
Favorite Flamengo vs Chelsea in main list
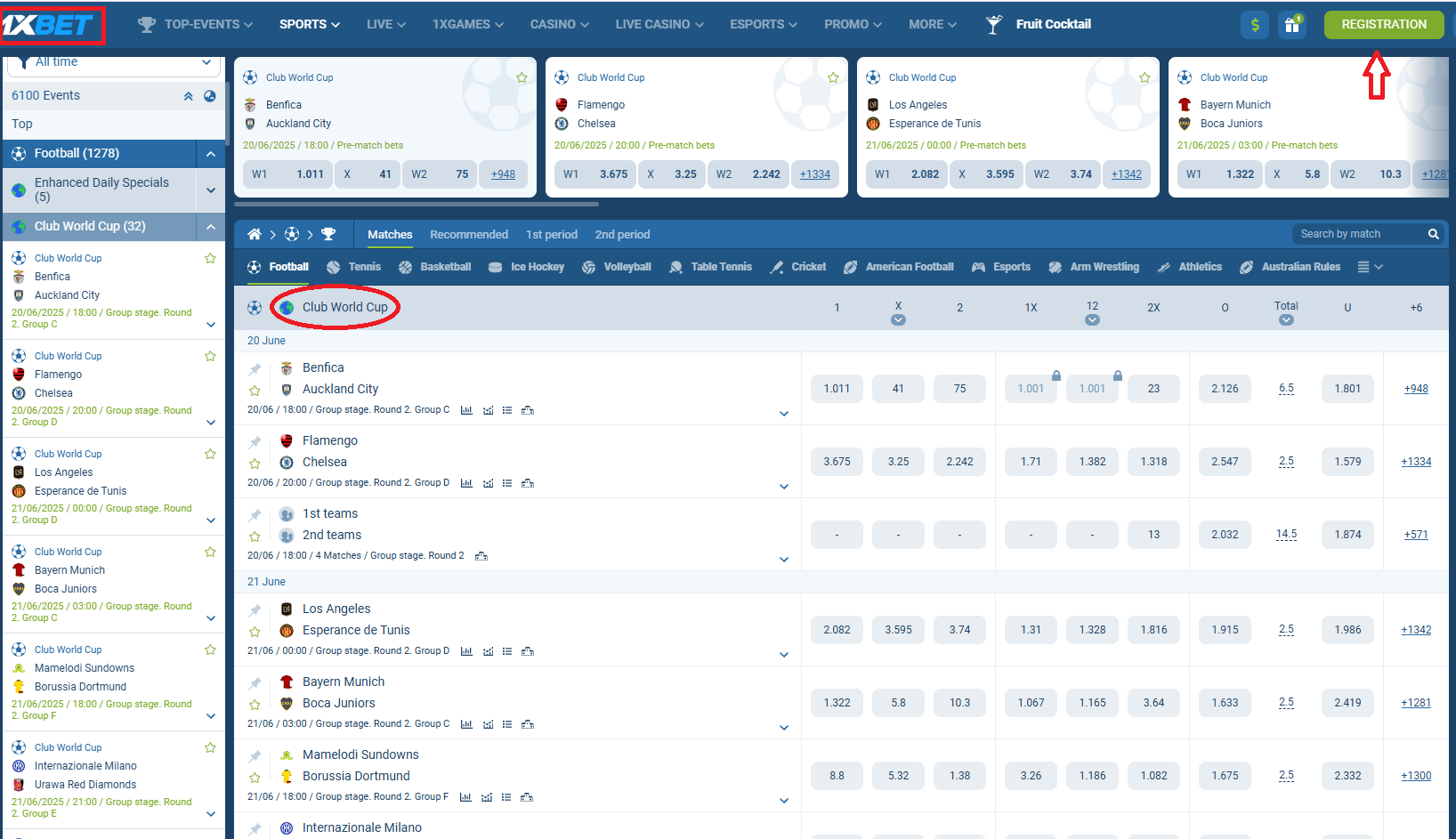pos(255,464)
